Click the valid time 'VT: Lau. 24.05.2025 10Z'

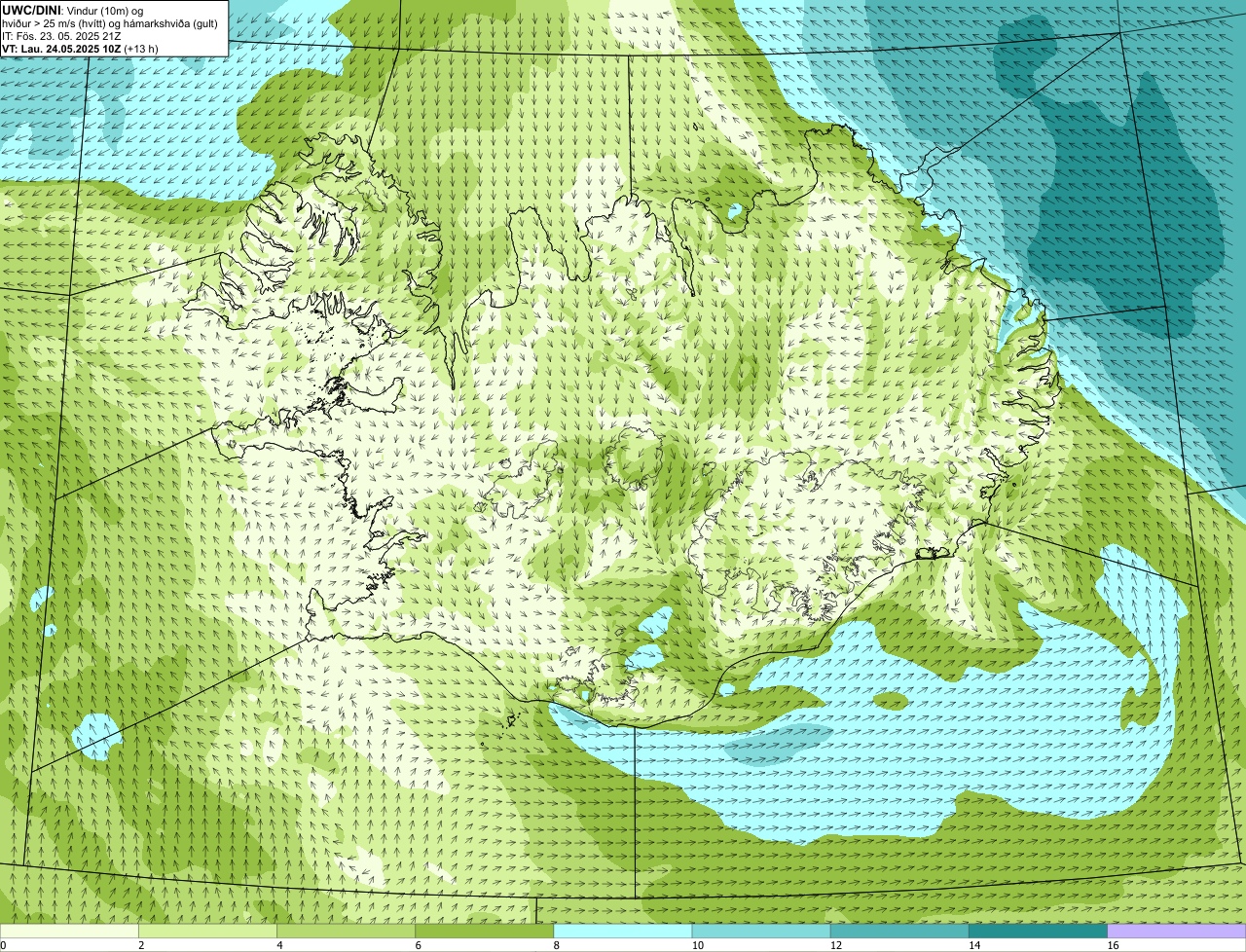pyautogui.click(x=62, y=48)
